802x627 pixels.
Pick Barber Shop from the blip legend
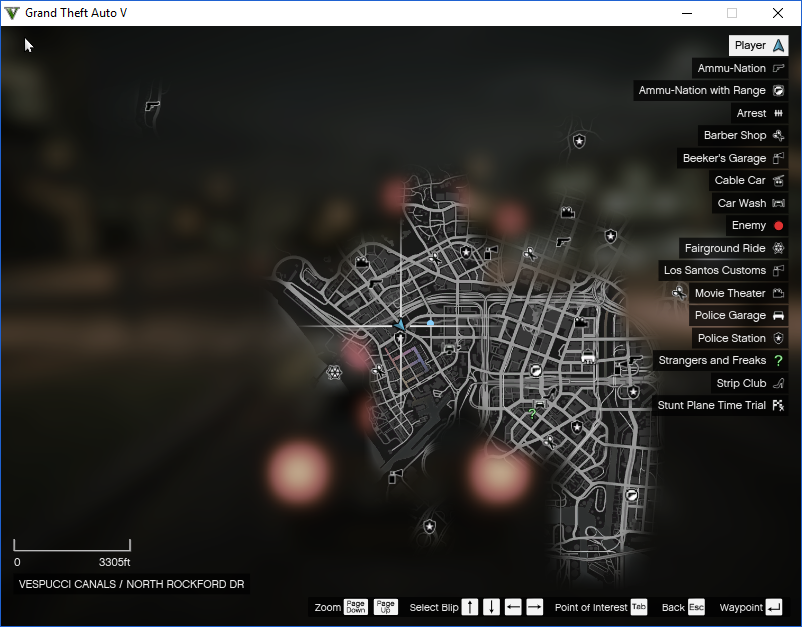coord(743,136)
